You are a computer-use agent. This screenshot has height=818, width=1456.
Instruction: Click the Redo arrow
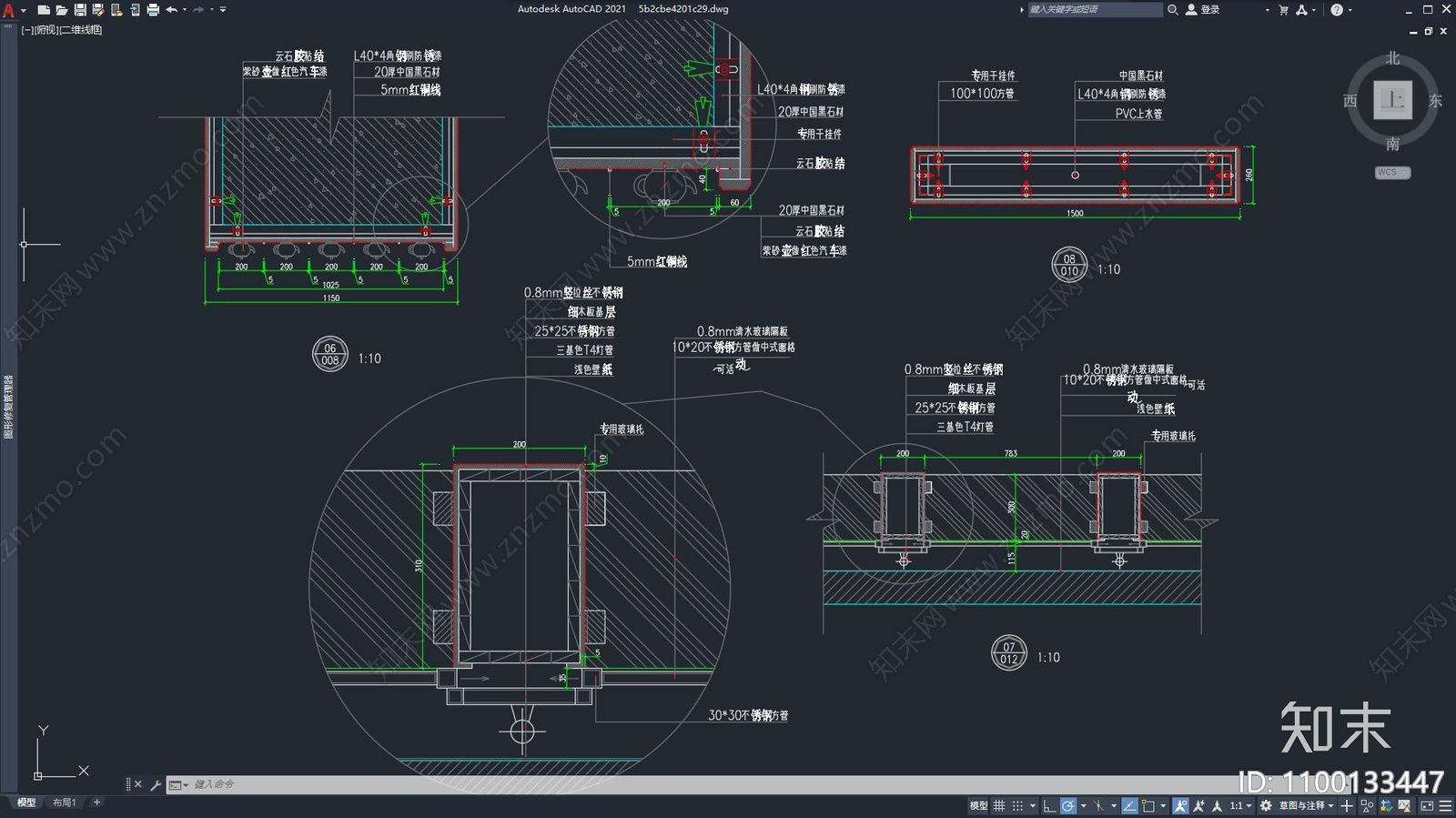(198, 10)
